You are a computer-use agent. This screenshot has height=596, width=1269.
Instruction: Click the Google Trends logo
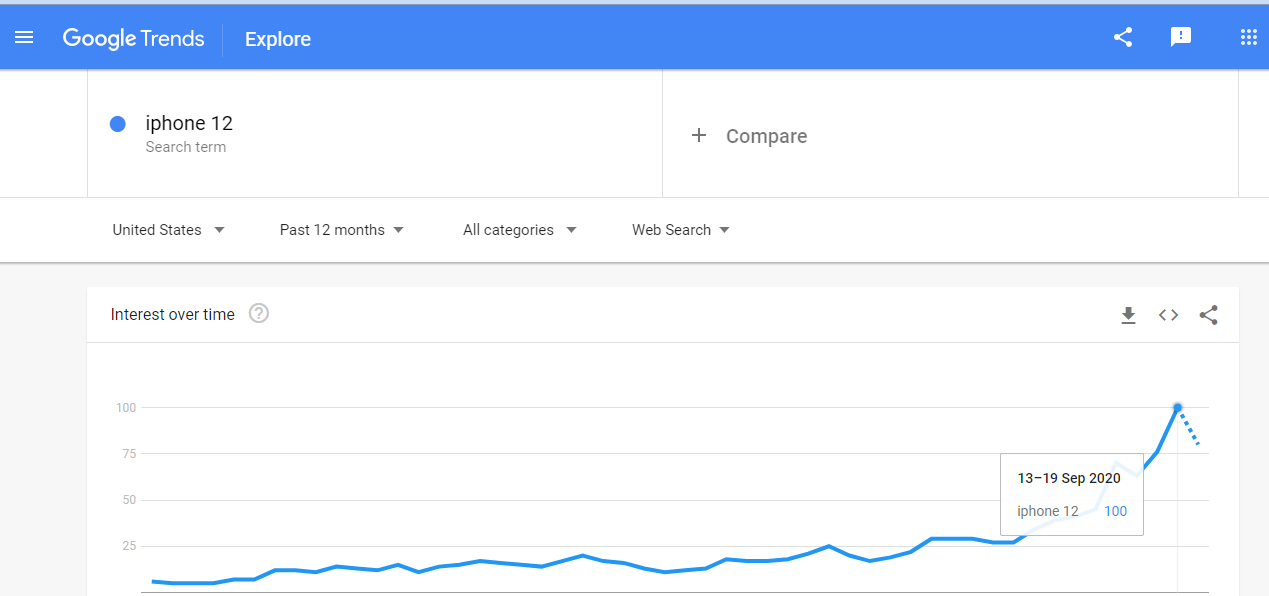[133, 39]
